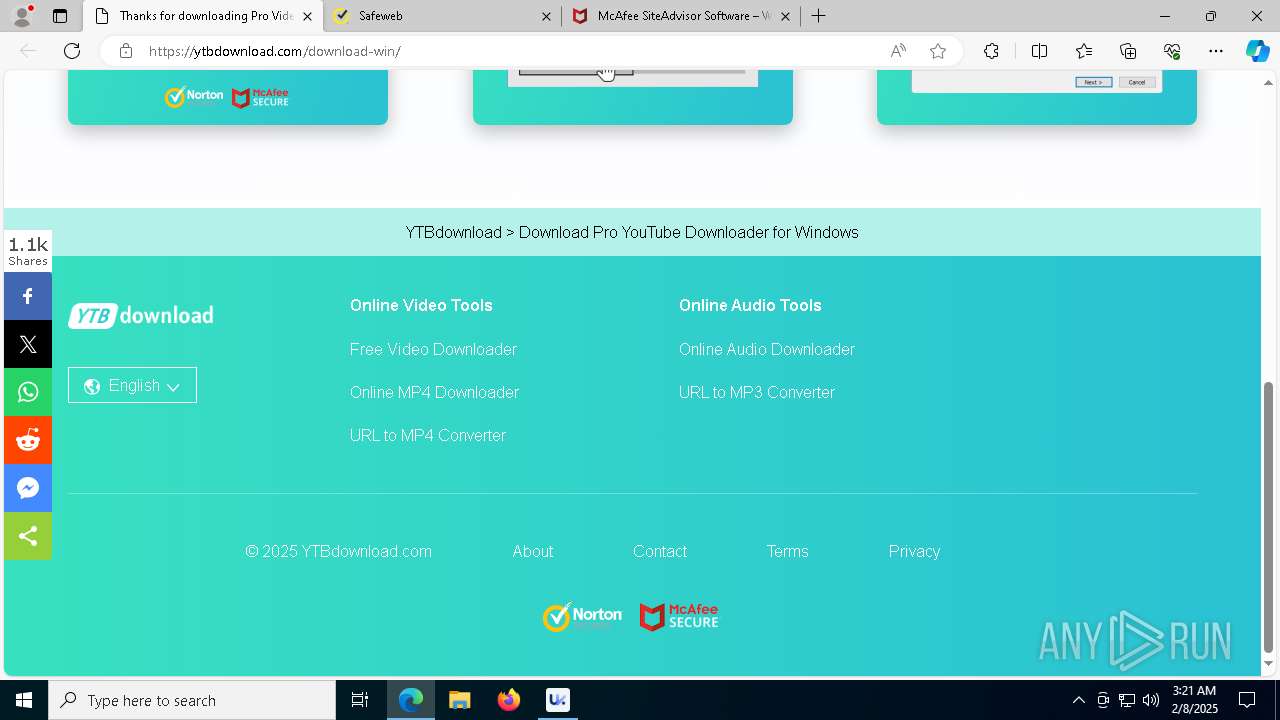Open the Terms footer link
Image resolution: width=1280 pixels, height=720 pixels.
click(787, 551)
